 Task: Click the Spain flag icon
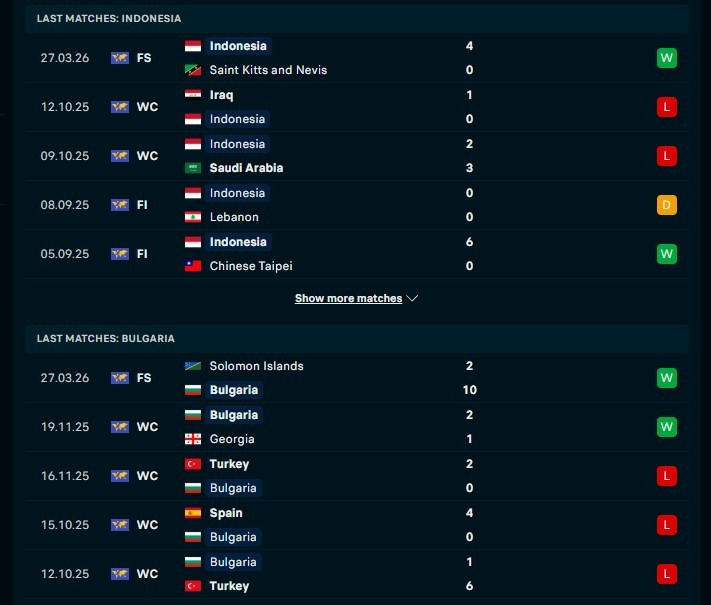point(193,513)
